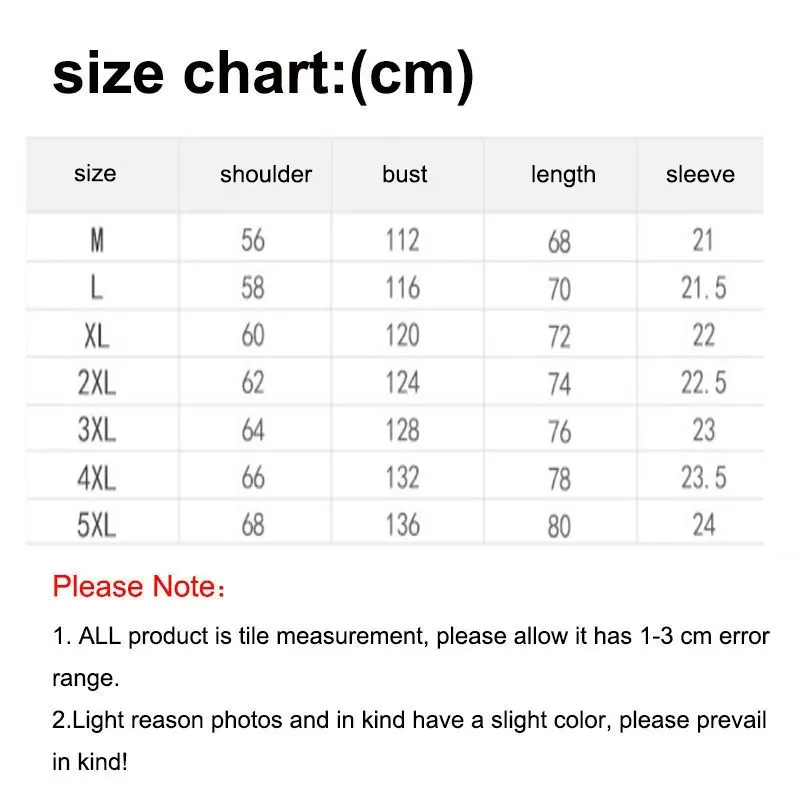The image size is (800, 800).
Task: Click the "size" column header
Action: click(95, 174)
